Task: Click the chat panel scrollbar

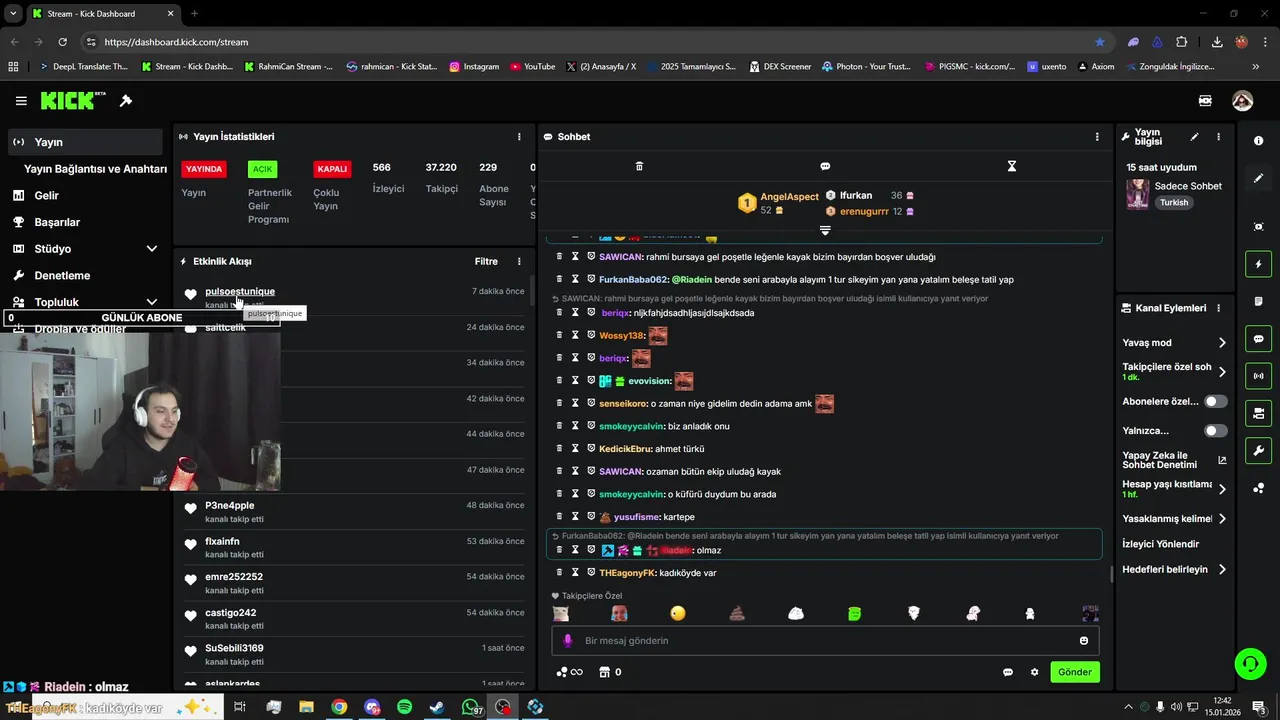Action: coord(1112,574)
